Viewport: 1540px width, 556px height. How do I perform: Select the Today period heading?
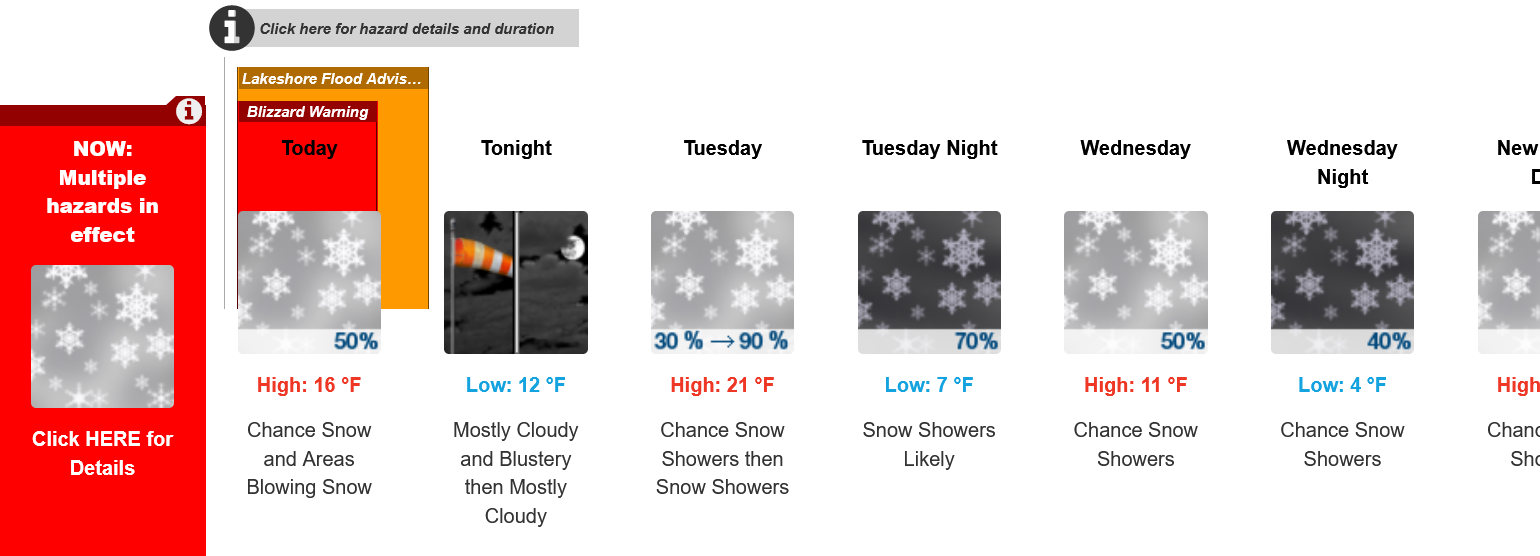309,148
